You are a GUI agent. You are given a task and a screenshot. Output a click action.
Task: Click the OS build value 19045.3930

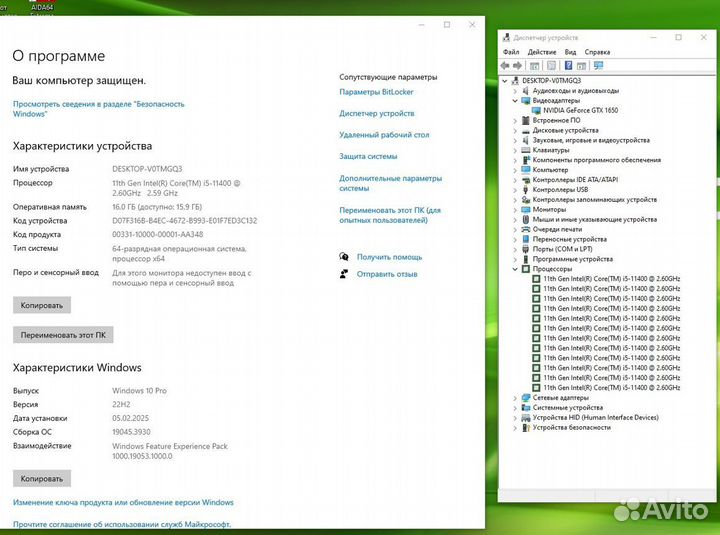(131, 432)
